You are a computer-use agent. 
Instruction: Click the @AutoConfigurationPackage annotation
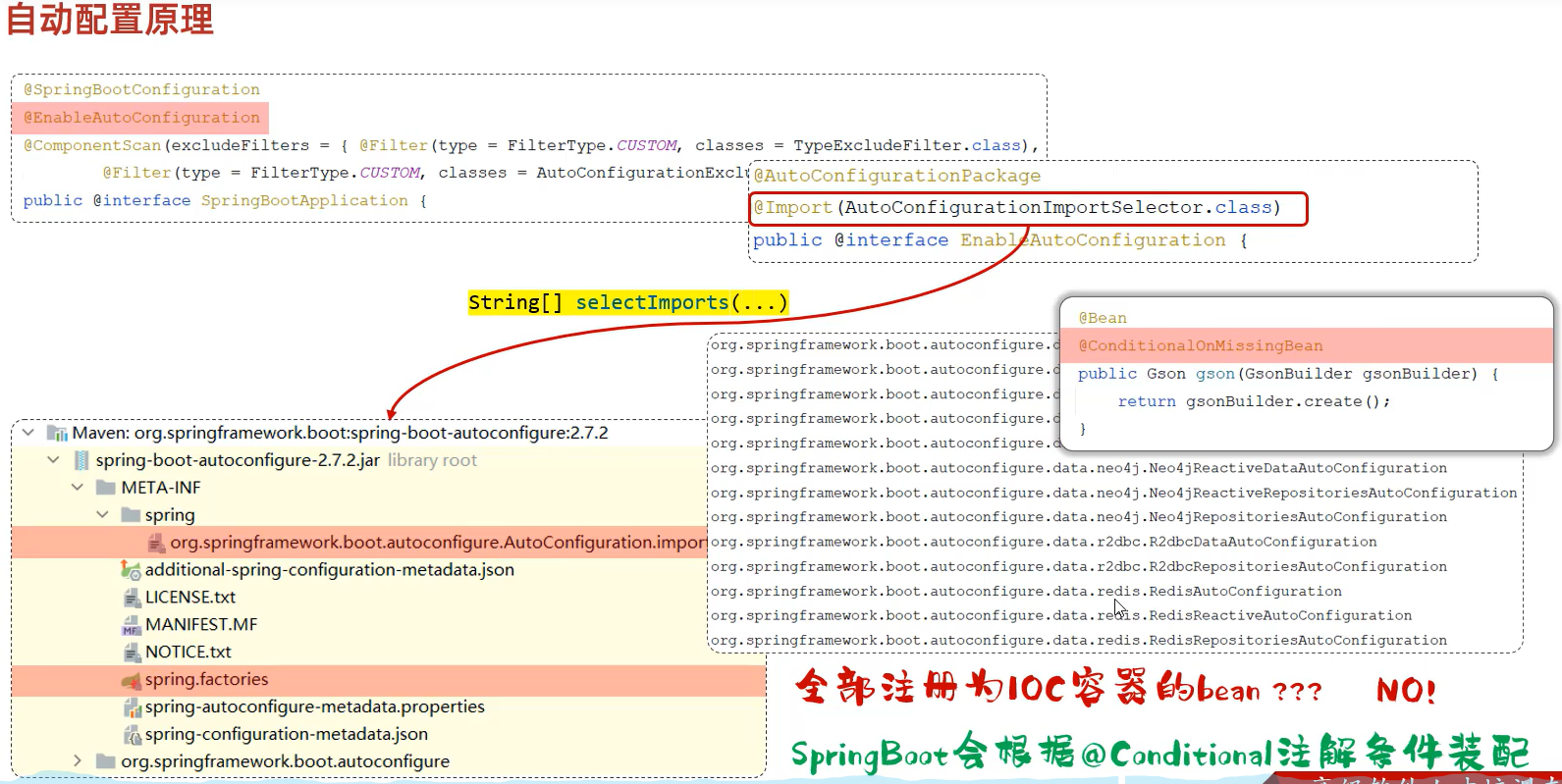click(x=897, y=176)
